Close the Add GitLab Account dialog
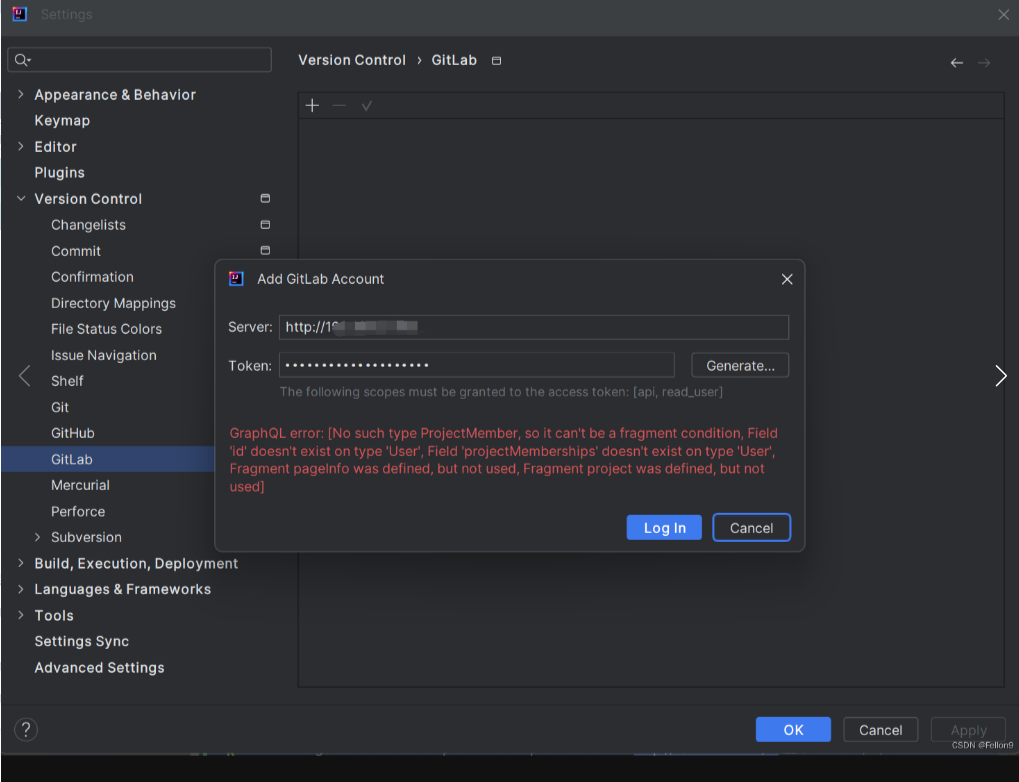Viewport: 1019px width, 782px height. [787, 279]
